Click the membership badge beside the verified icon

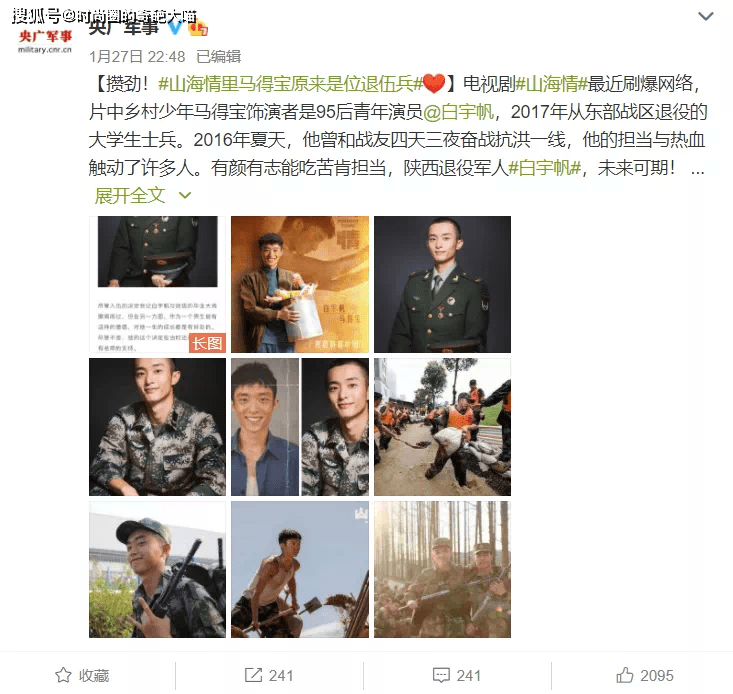pos(198,28)
